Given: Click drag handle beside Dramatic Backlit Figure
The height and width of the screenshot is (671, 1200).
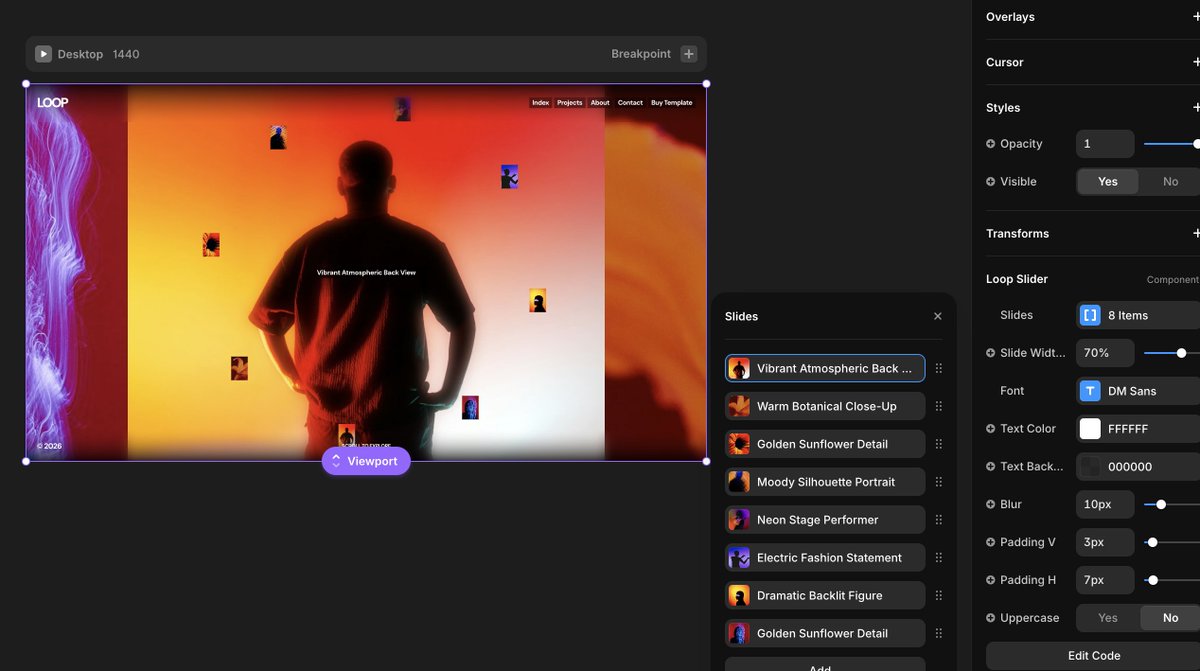Looking at the screenshot, I should coord(938,596).
